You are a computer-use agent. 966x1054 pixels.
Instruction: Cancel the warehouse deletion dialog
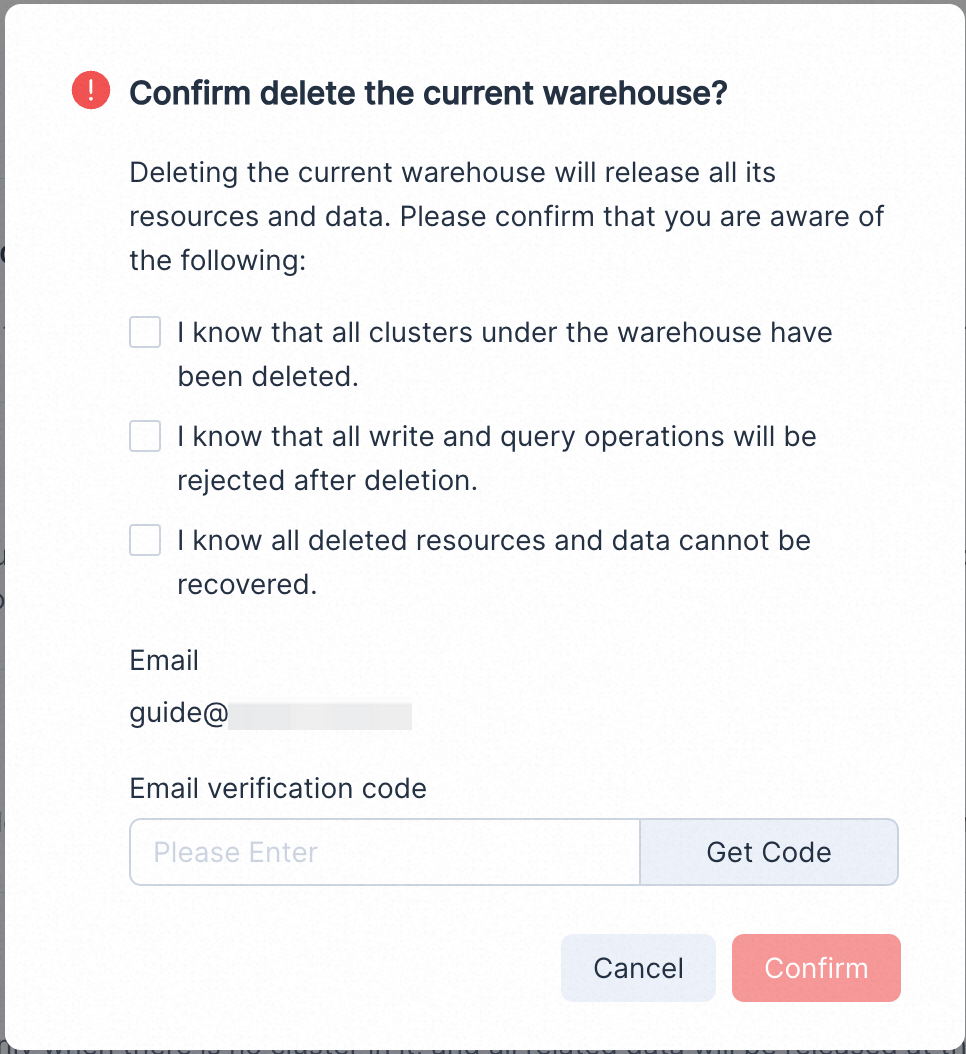pyautogui.click(x=638, y=968)
